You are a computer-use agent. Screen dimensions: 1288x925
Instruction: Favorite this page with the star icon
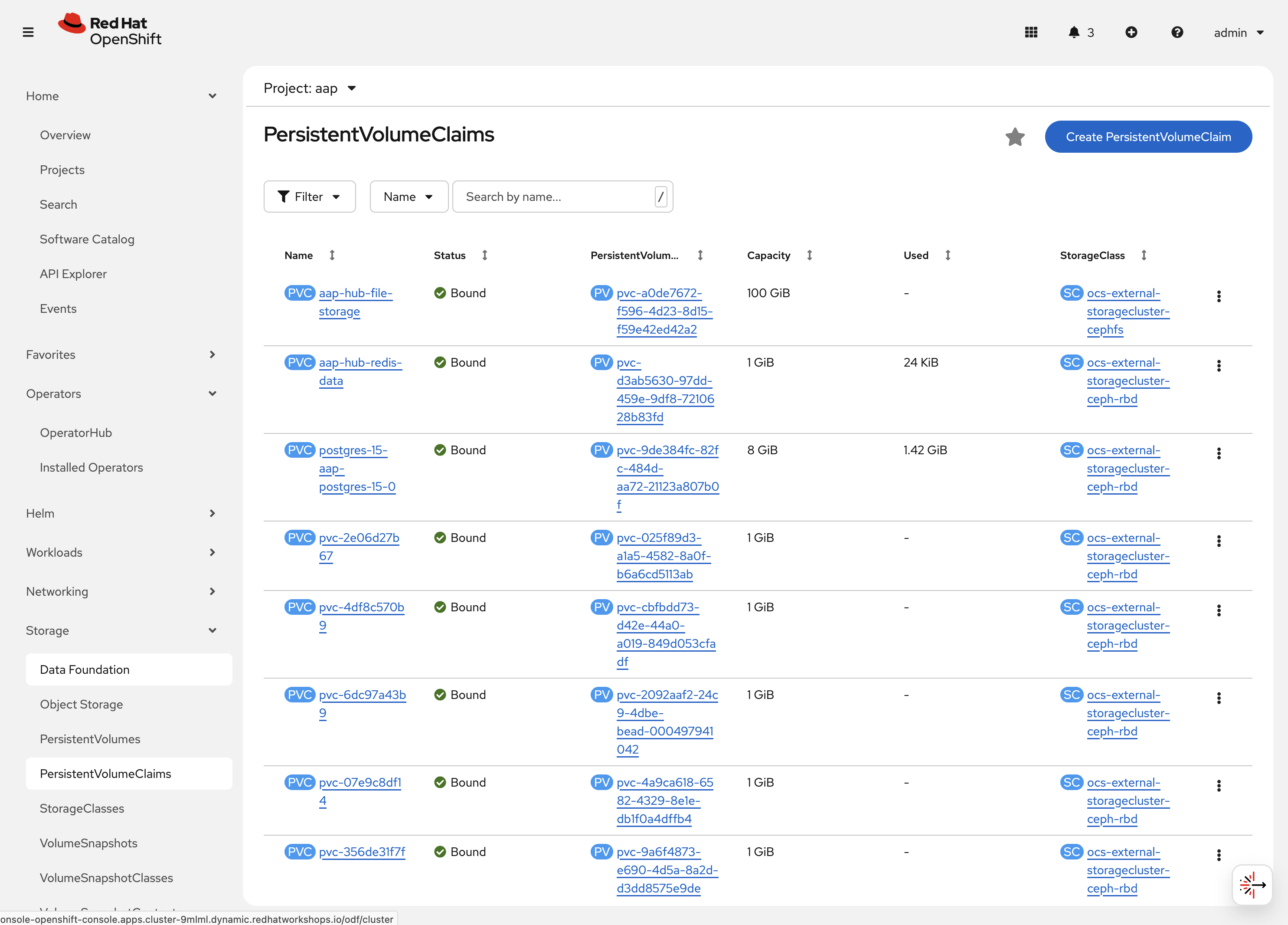[x=1015, y=137]
